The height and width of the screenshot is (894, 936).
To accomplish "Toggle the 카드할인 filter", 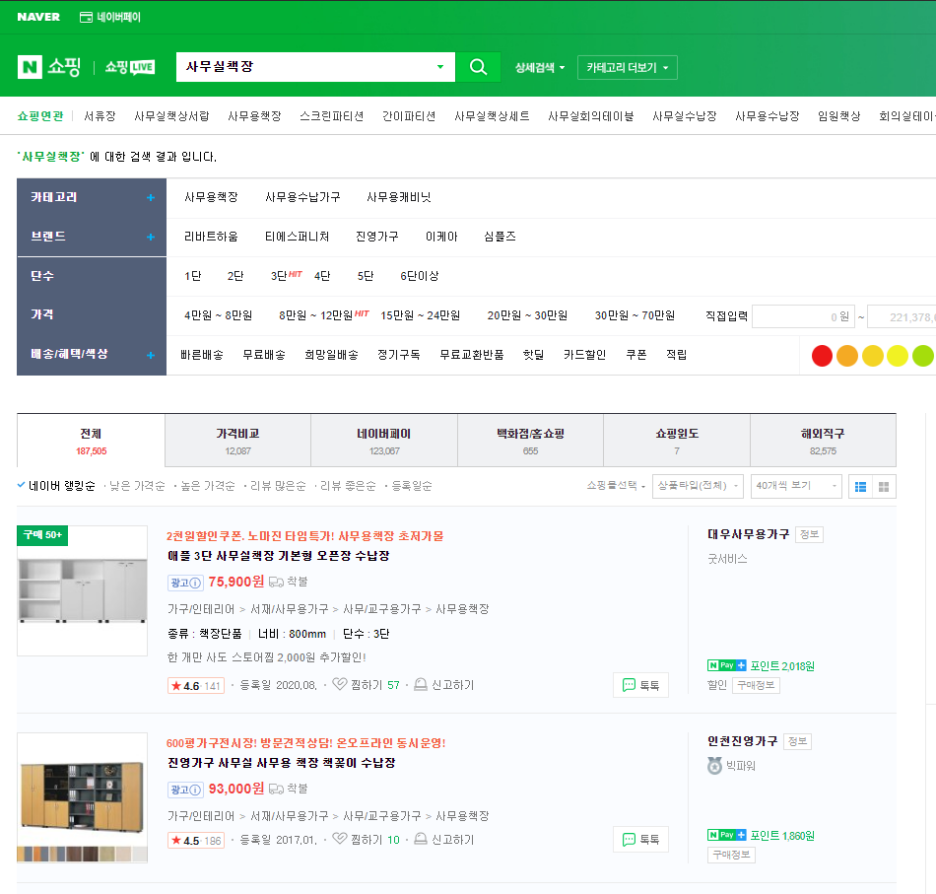I will coord(584,355).
